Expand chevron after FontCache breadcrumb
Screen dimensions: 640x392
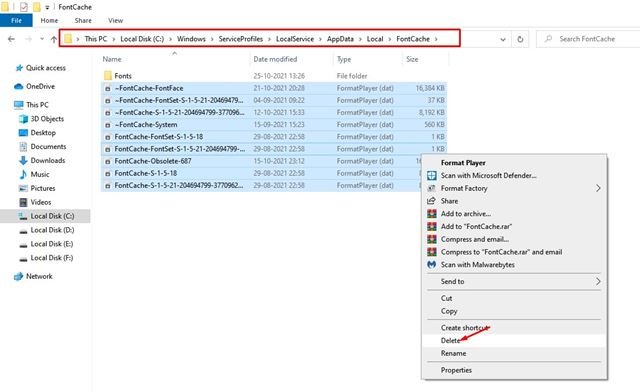point(436,39)
